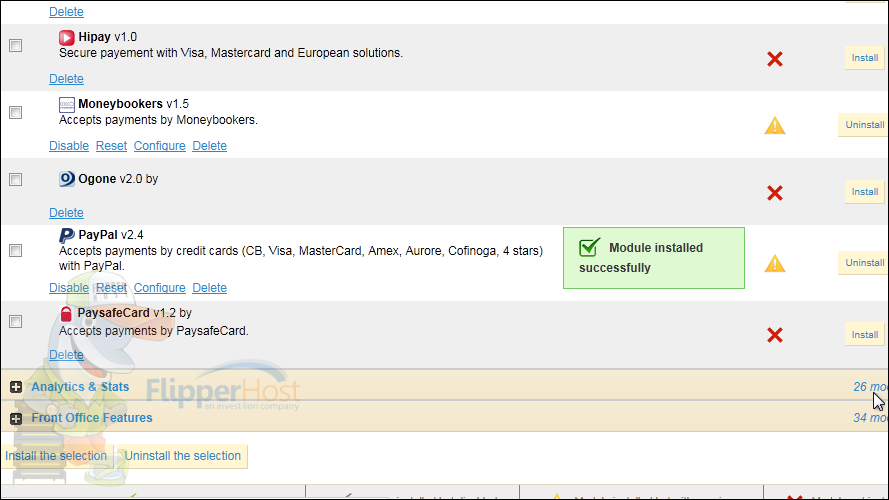Click the green checkmark in success message
The height and width of the screenshot is (500, 889).
[x=589, y=247]
